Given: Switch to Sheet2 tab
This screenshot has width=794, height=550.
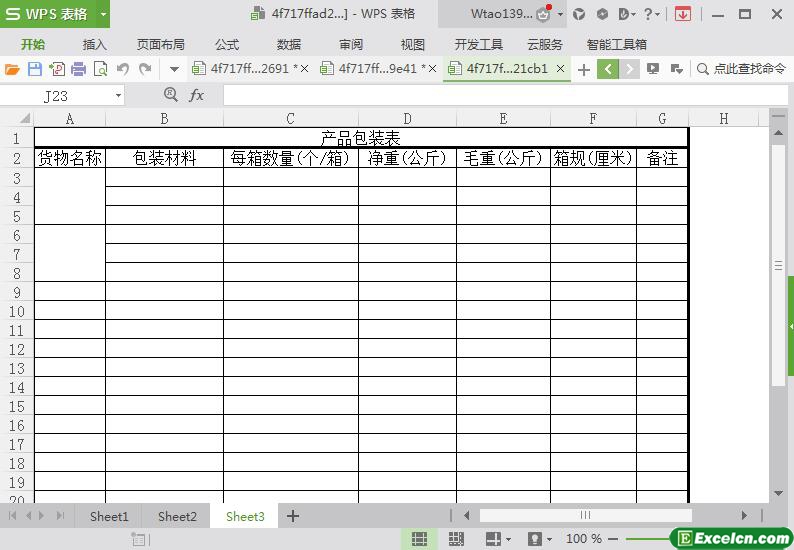Looking at the screenshot, I should pos(177,516).
